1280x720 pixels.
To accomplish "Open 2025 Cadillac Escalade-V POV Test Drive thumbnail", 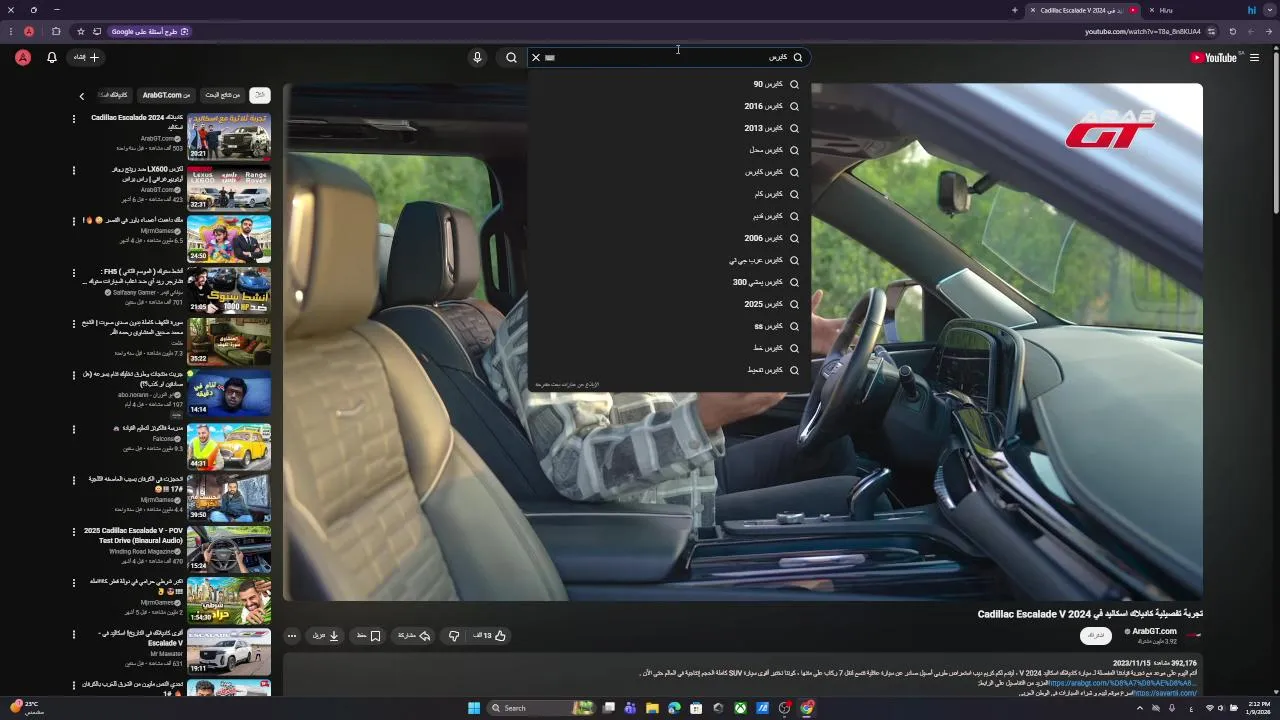I will tap(229, 549).
